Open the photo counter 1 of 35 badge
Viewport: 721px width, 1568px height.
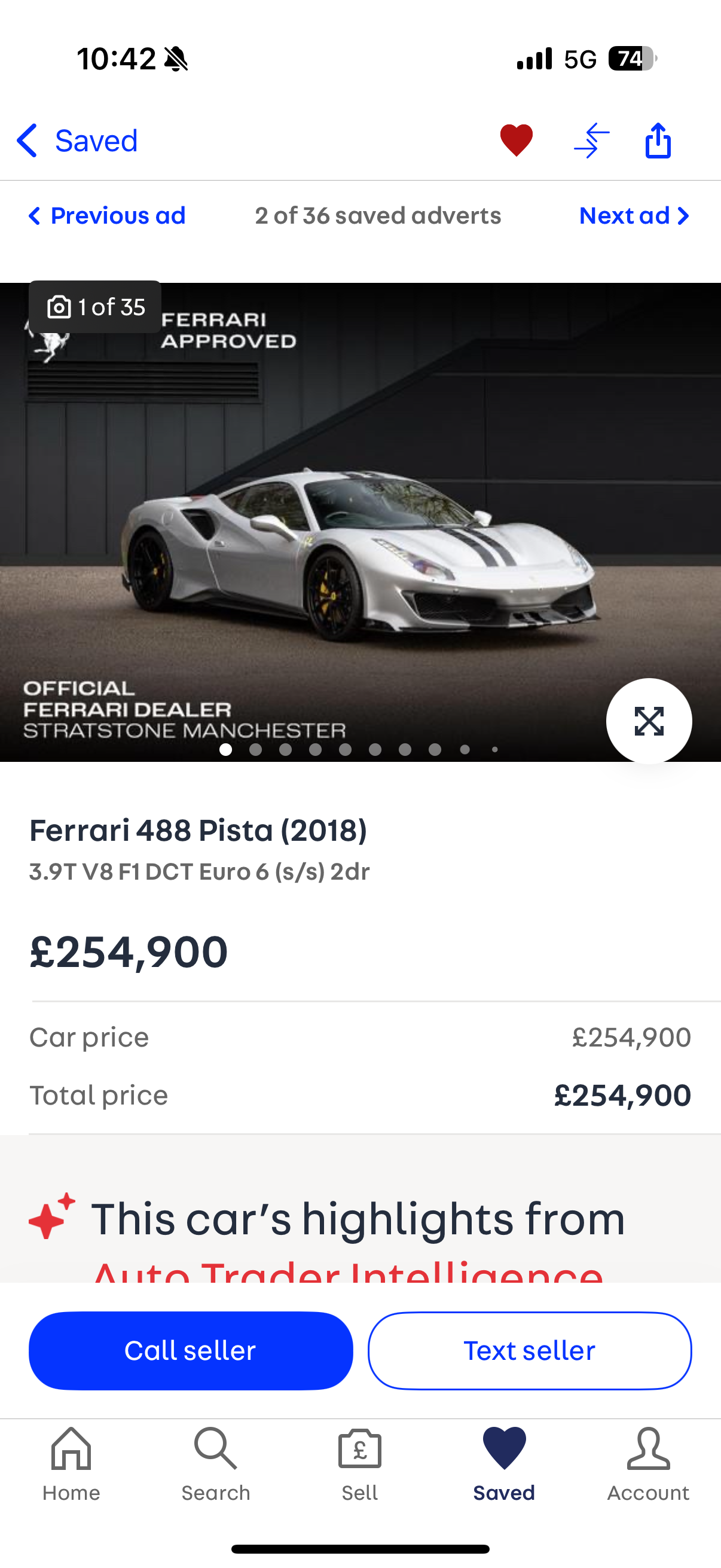(96, 307)
